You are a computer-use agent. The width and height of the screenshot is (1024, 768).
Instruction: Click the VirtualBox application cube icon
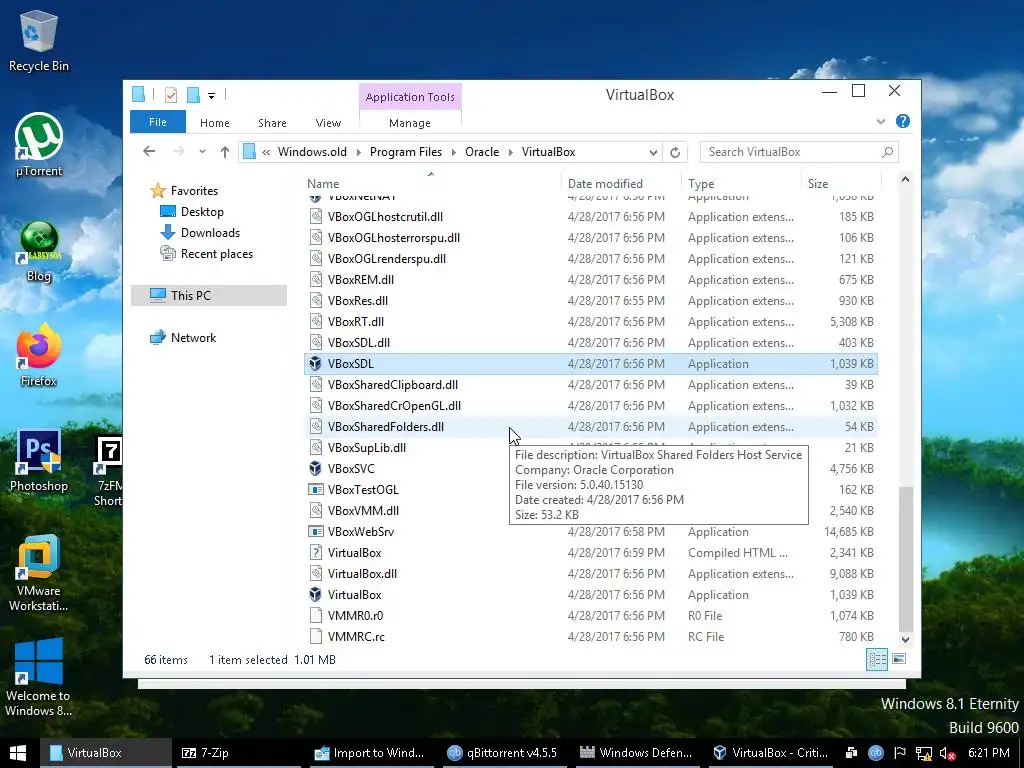coord(315,594)
